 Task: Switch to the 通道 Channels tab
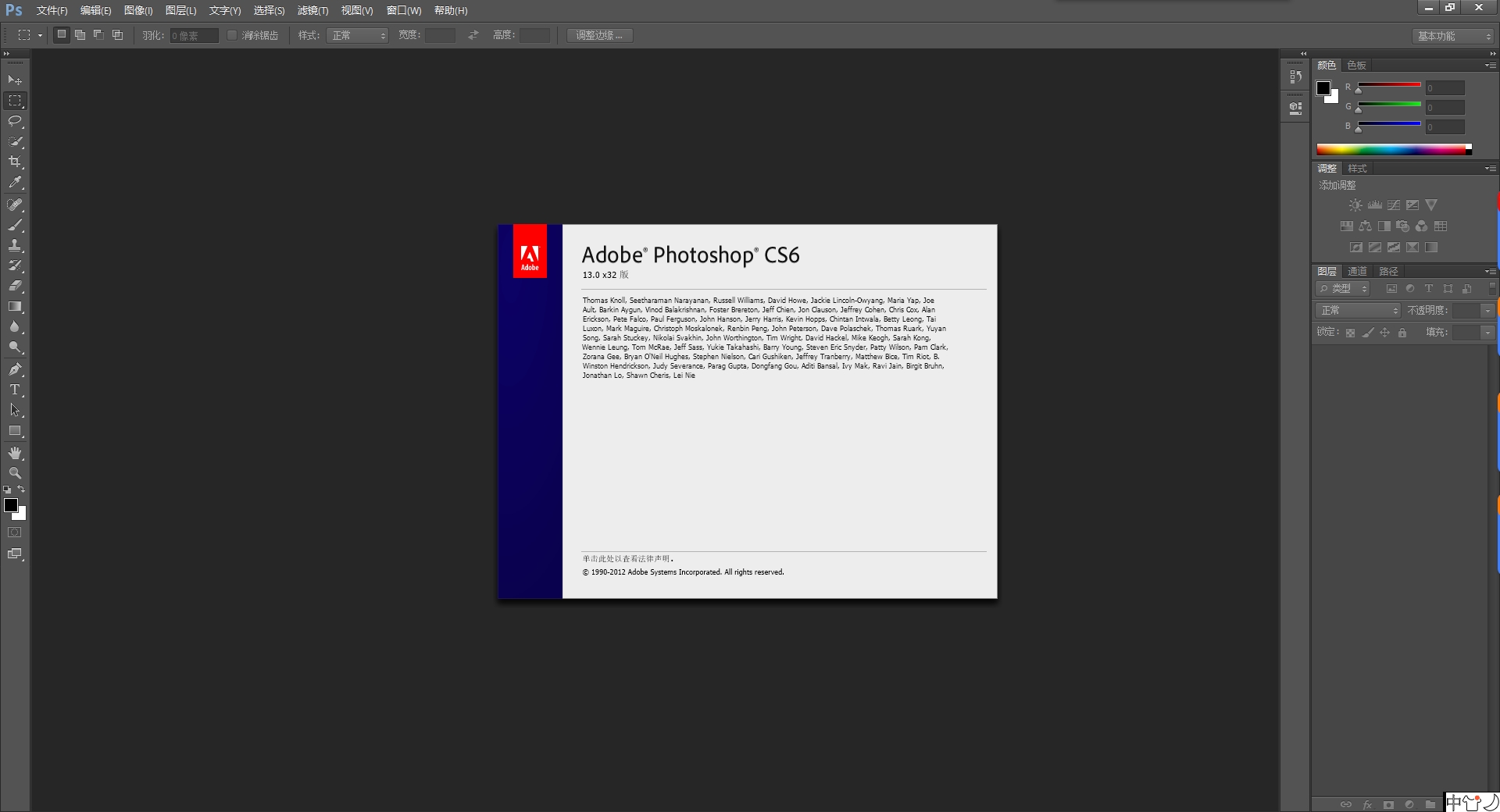pos(1357,271)
